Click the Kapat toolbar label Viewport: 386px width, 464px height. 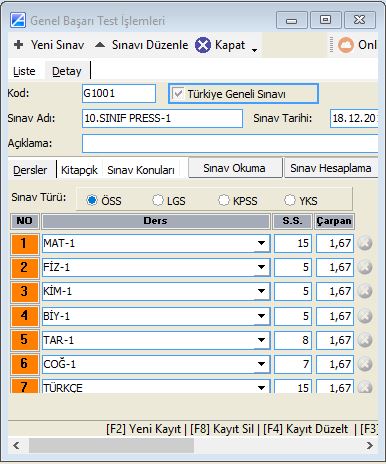(x=230, y=45)
